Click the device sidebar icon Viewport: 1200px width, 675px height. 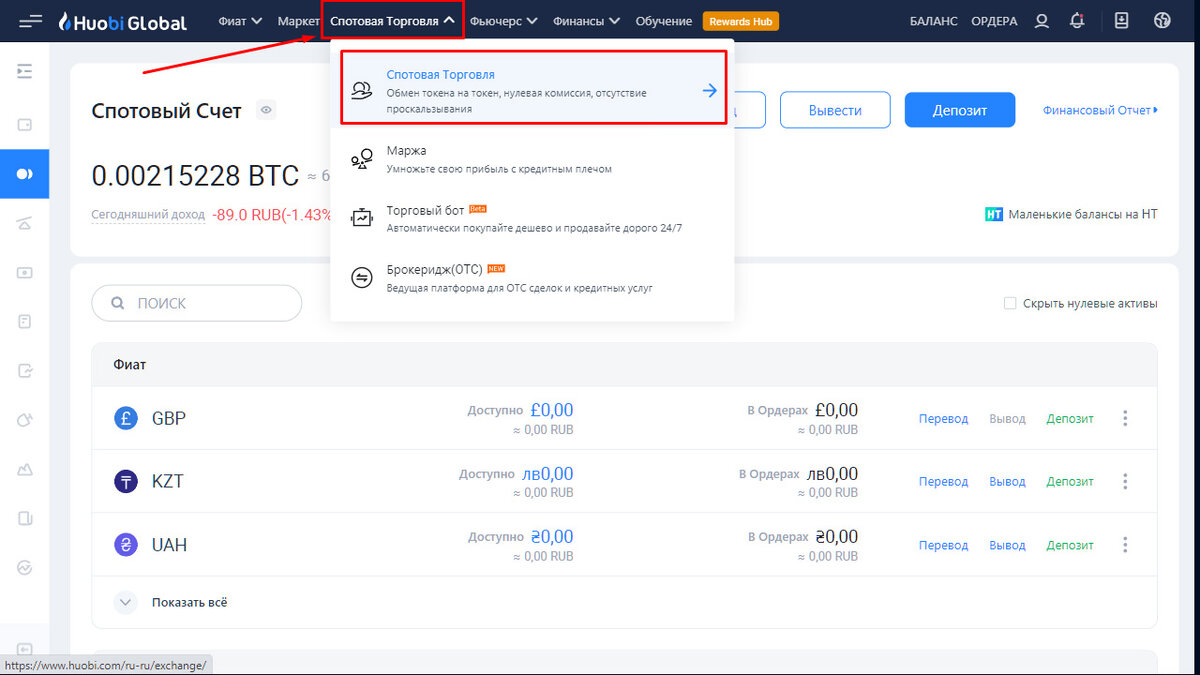coord(25,518)
